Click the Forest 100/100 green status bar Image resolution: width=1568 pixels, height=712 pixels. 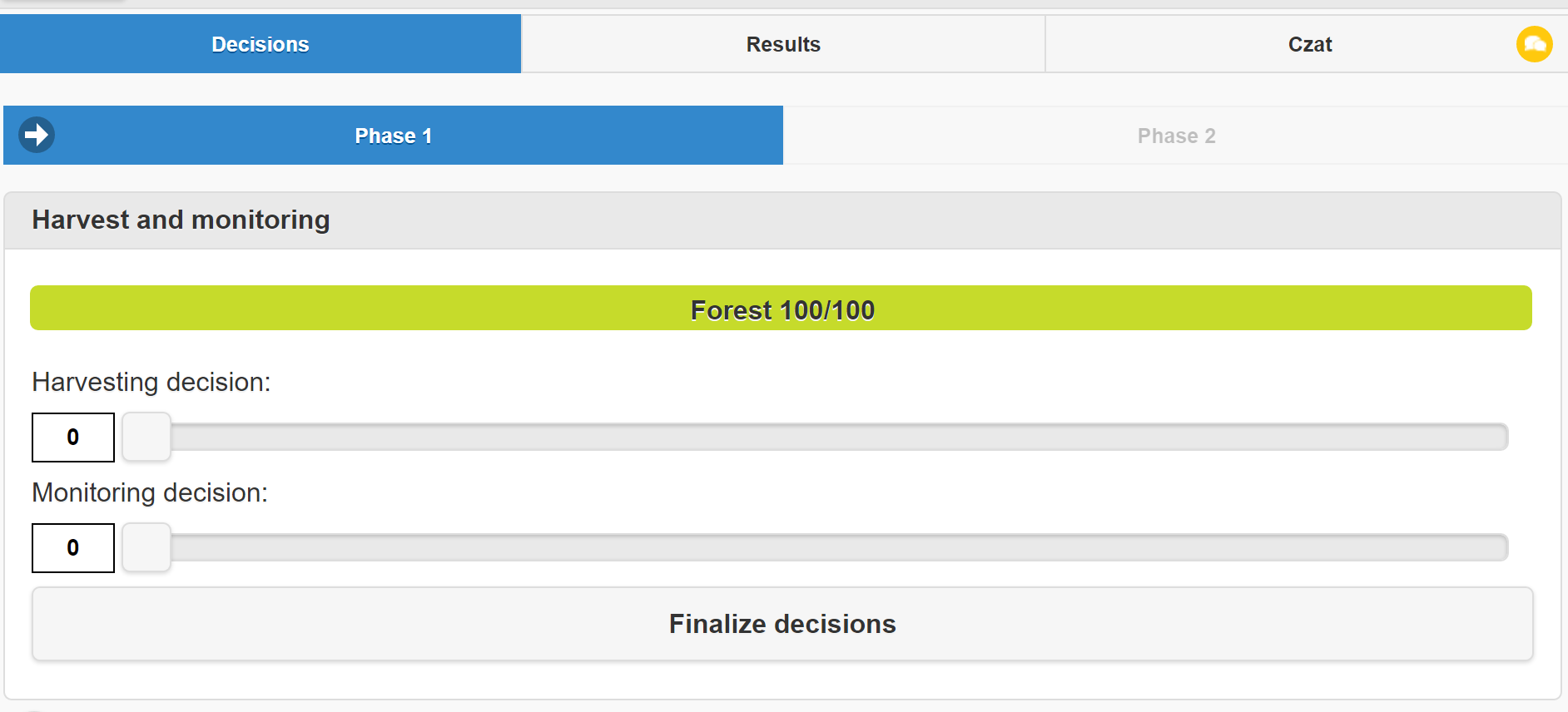coord(782,309)
